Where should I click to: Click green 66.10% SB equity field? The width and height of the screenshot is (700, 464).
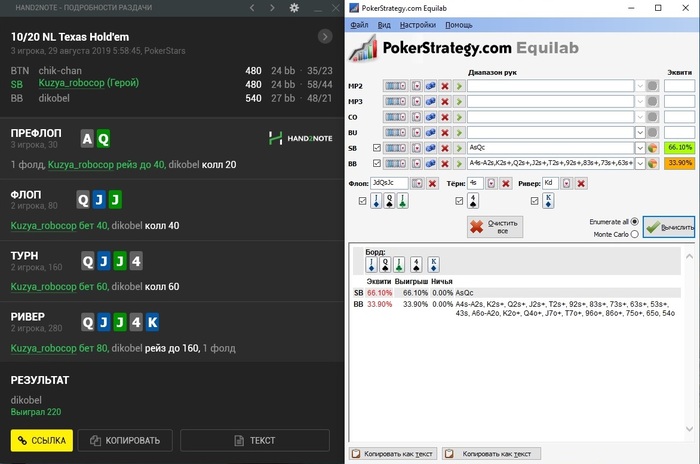[x=679, y=148]
